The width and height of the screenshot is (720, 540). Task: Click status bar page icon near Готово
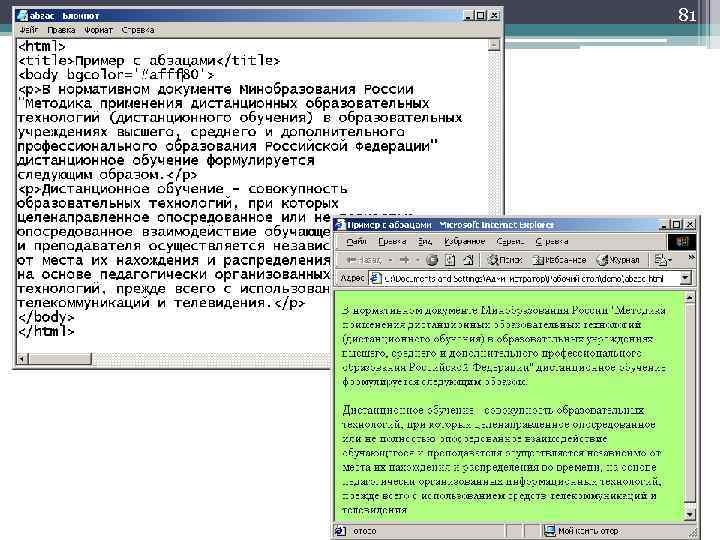point(340,531)
